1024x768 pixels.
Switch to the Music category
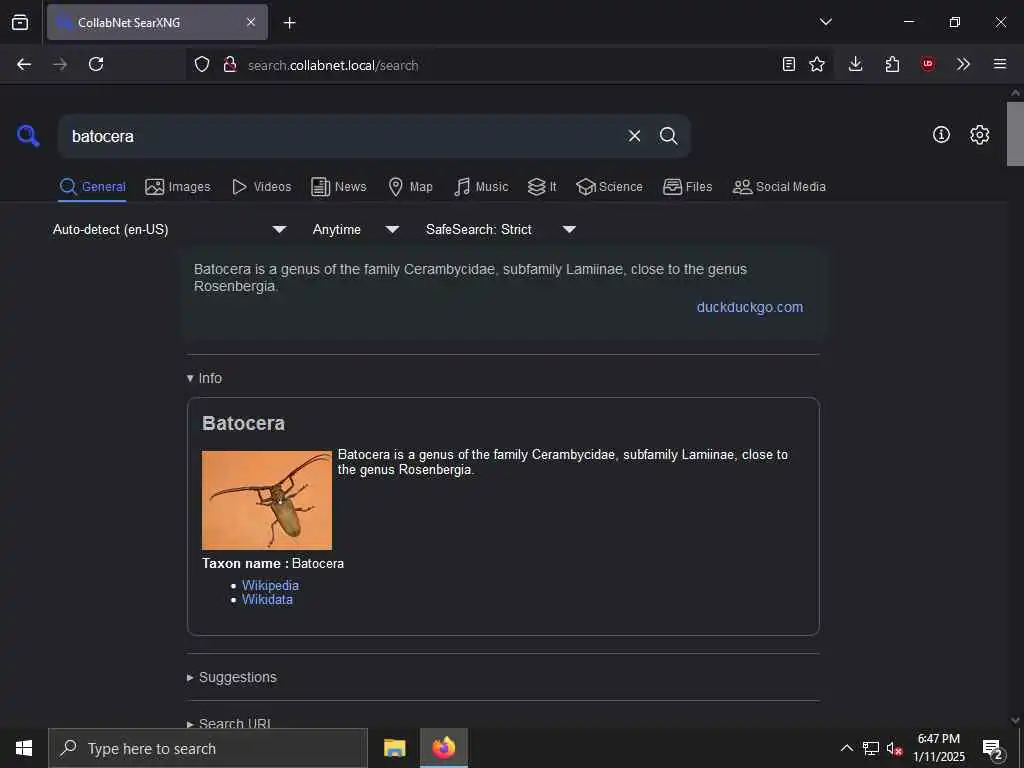pyautogui.click(x=481, y=187)
